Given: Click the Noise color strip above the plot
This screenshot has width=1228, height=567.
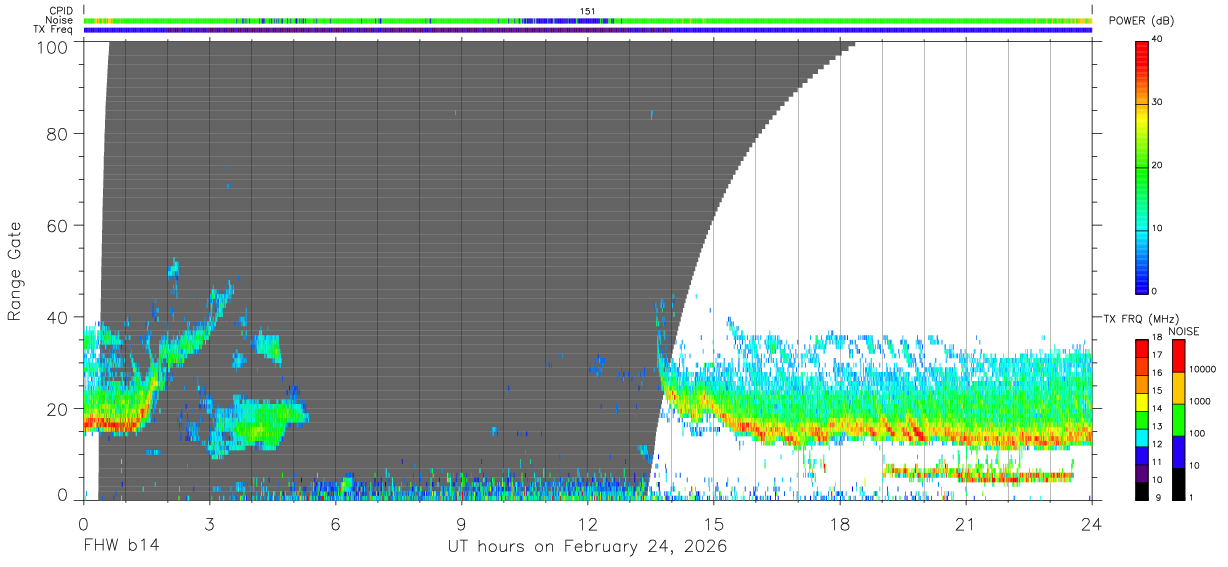Looking at the screenshot, I should pos(588,20).
